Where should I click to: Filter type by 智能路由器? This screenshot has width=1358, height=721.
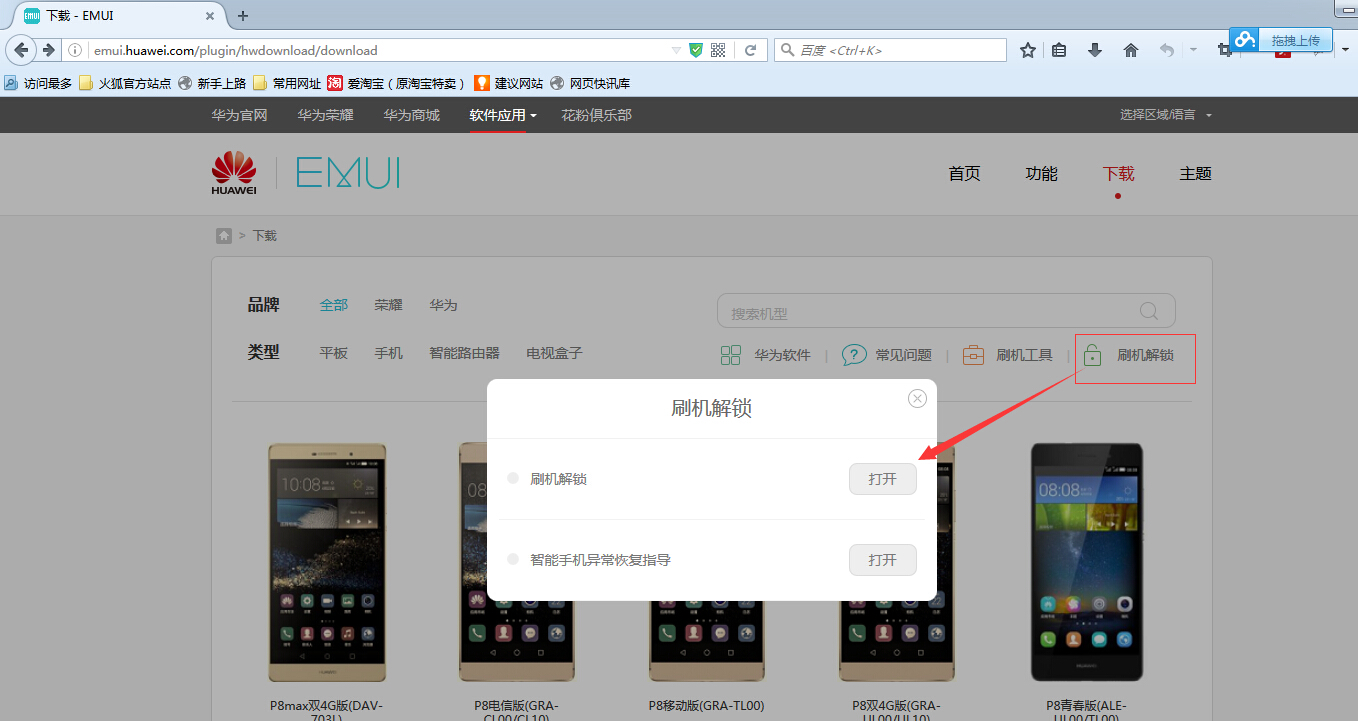point(464,353)
